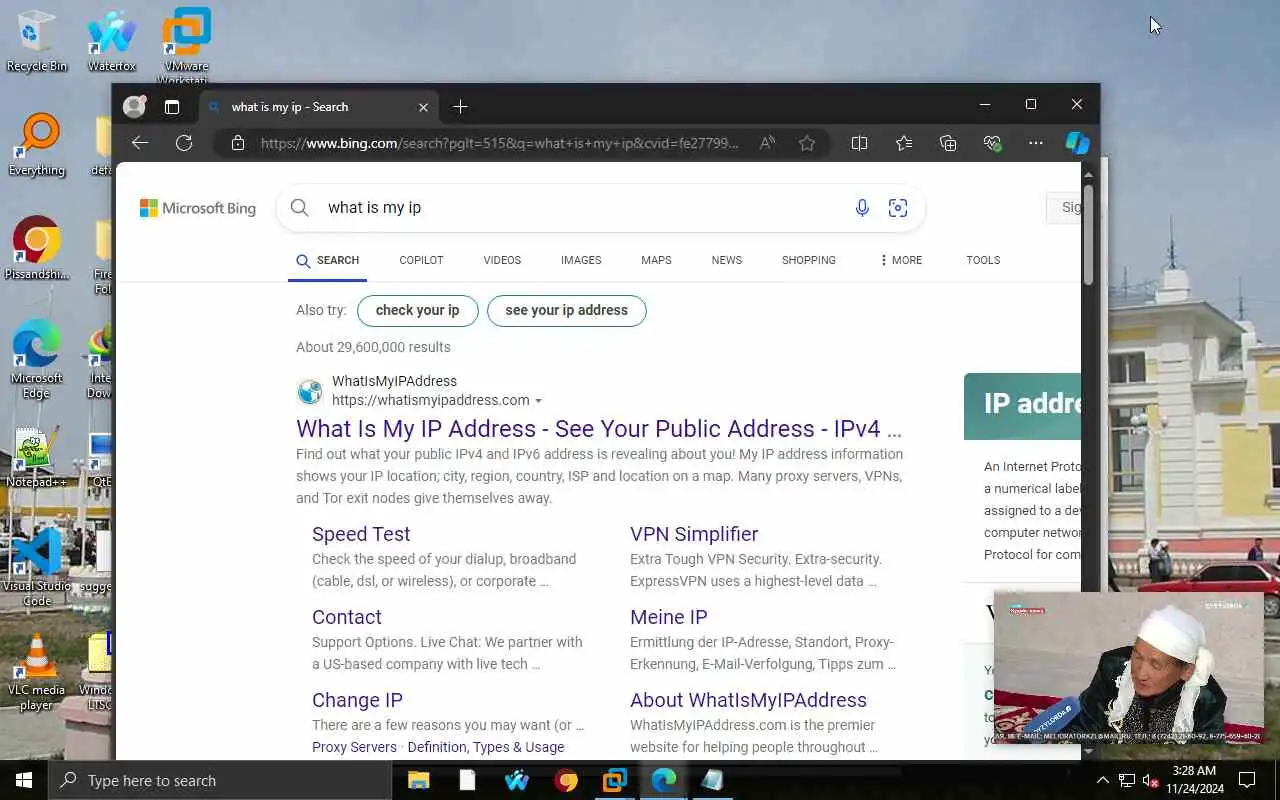Screen dimensions: 1280x800
Task: Open Waterfox desktop shortcut
Action: point(112,42)
